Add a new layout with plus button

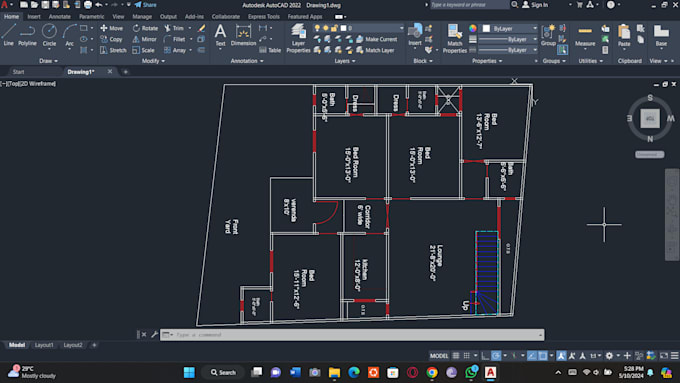[x=94, y=345]
